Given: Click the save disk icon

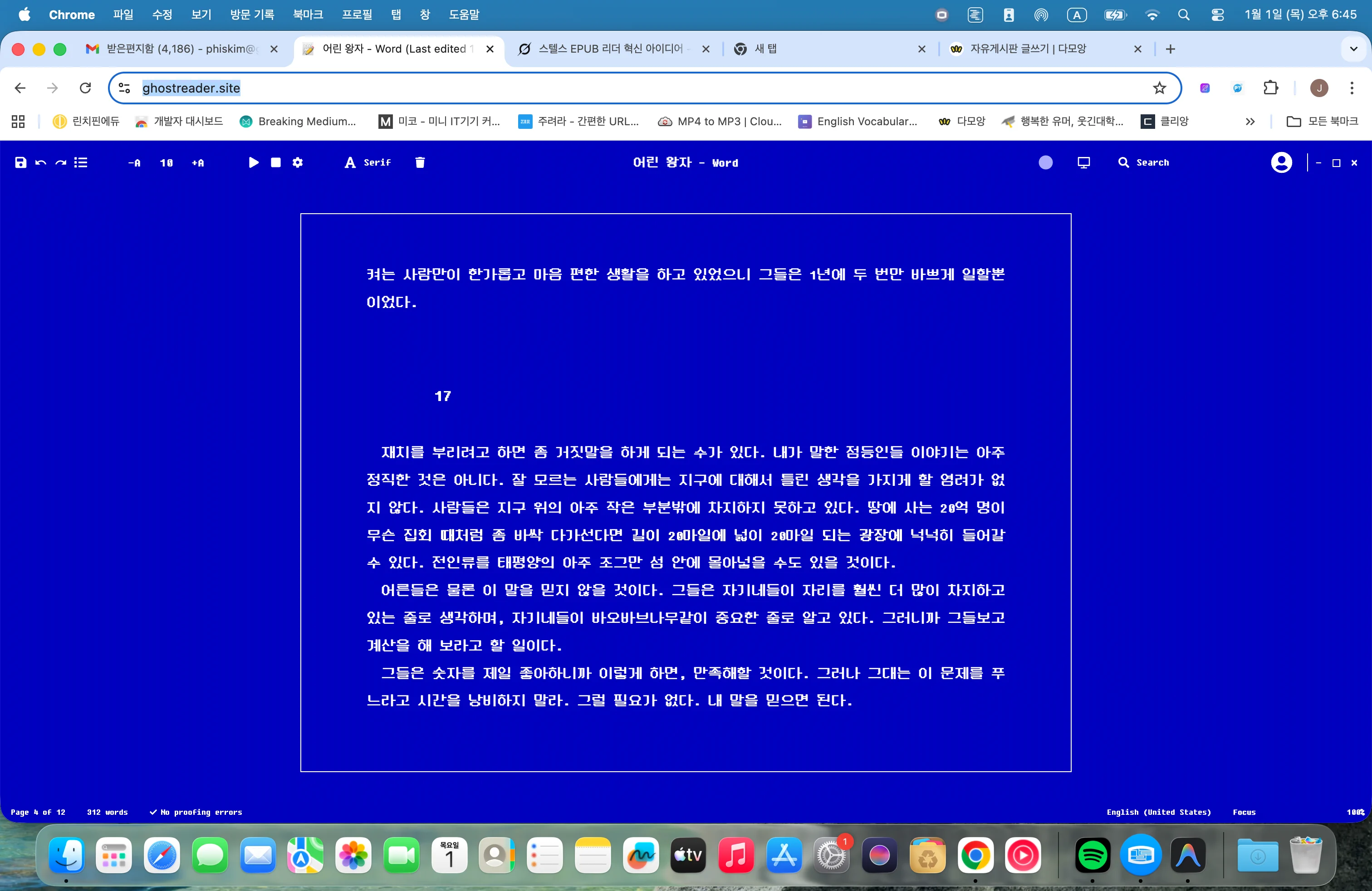Looking at the screenshot, I should [x=21, y=162].
